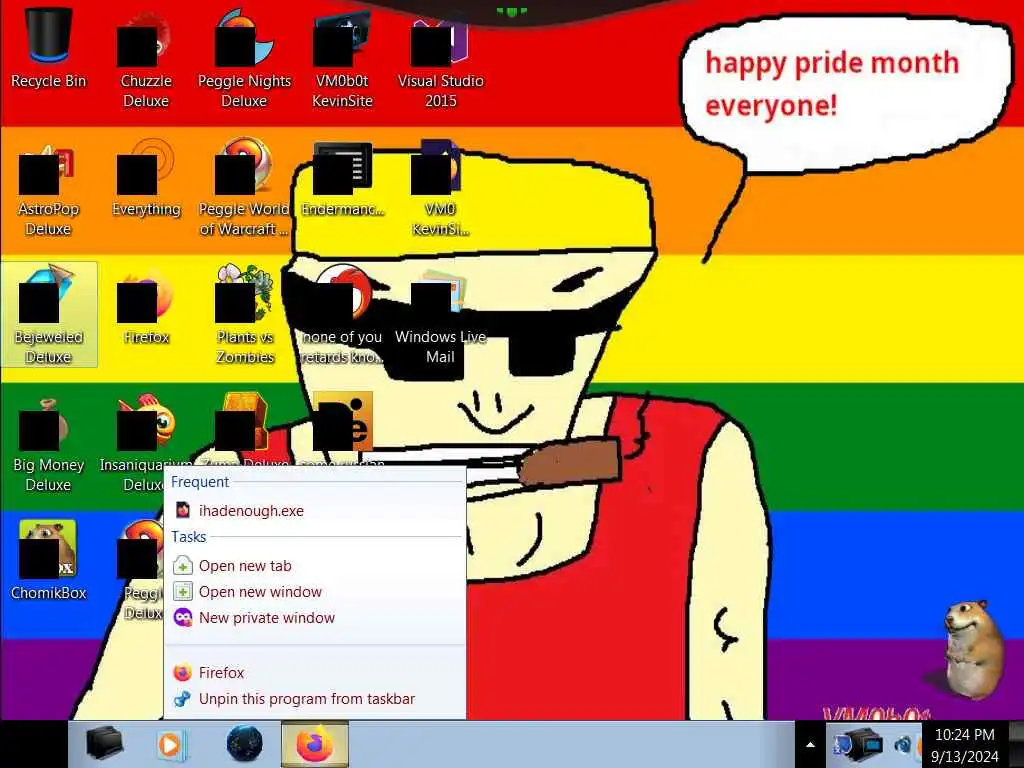Select Peggle World of Warcraft icon
The width and height of the screenshot is (1024, 768).
tap(244, 188)
